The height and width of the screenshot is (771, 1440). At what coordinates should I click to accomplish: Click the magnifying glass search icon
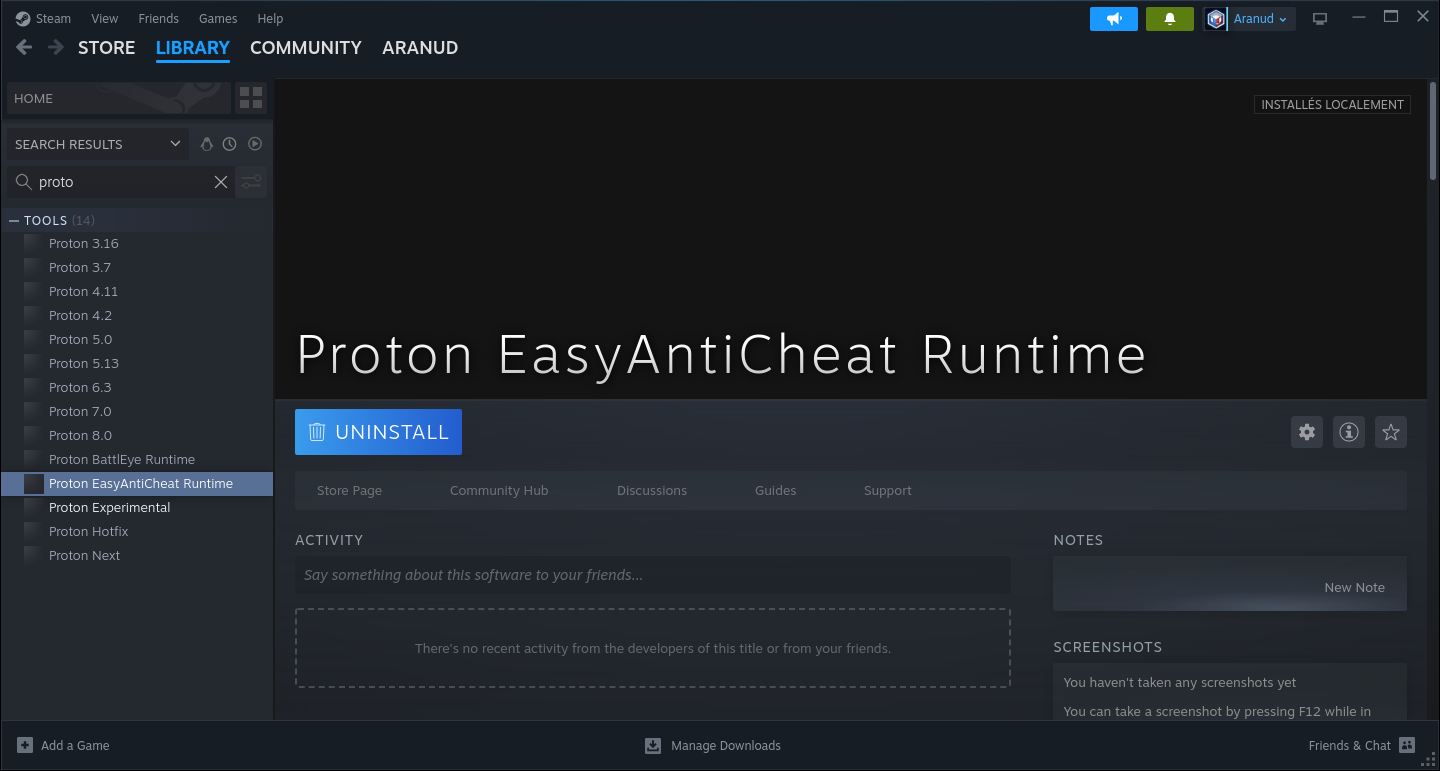[23, 182]
